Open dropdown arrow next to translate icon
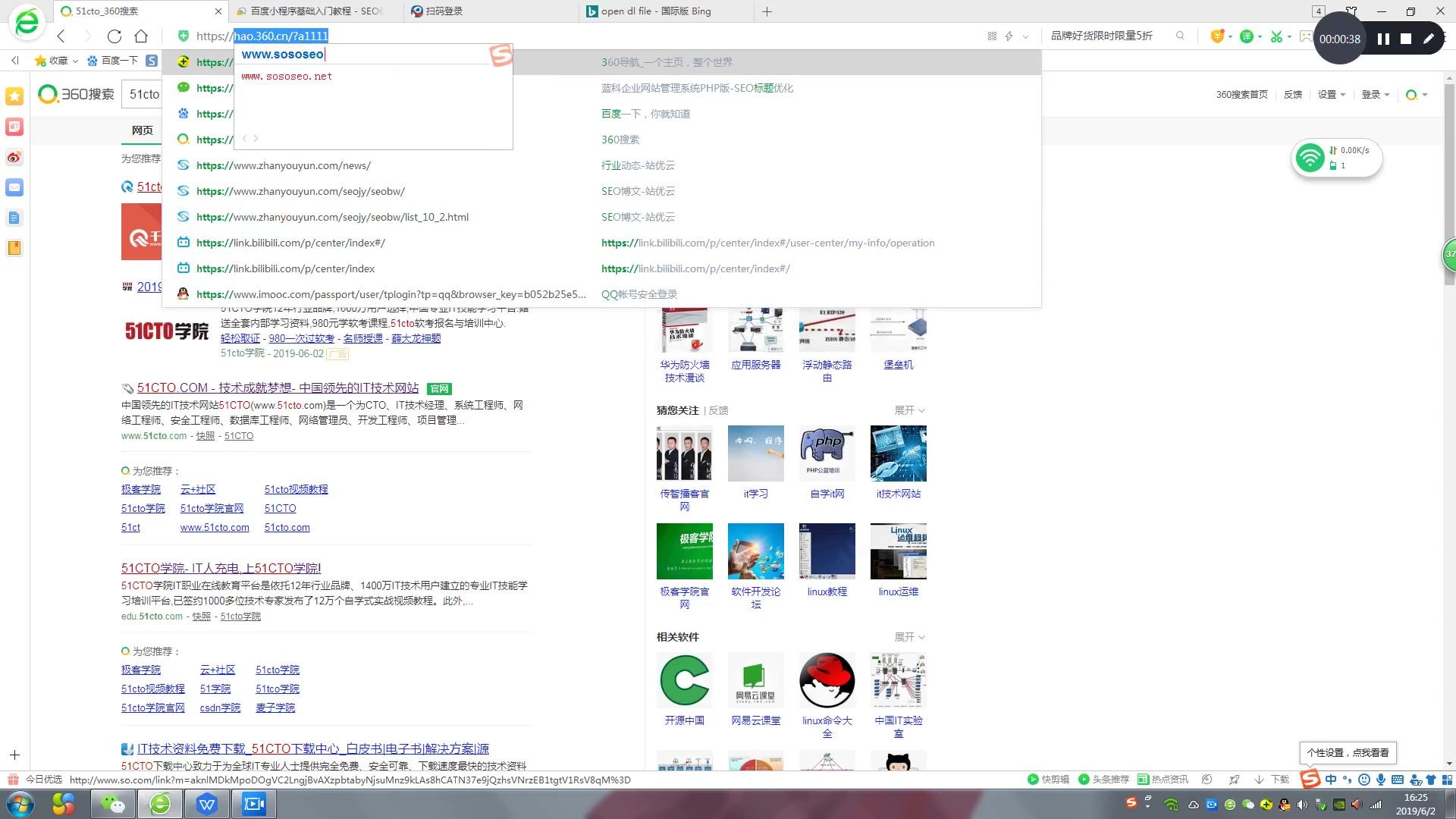Image resolution: width=1456 pixels, height=819 pixels. click(1260, 36)
